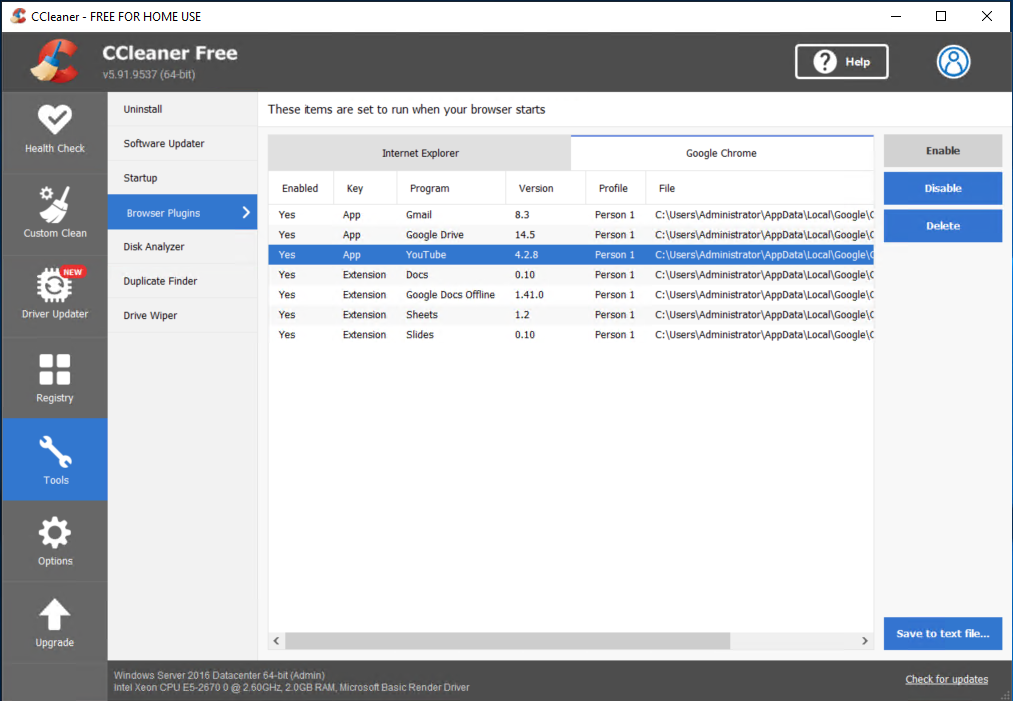Click the Disable button

[x=943, y=188]
